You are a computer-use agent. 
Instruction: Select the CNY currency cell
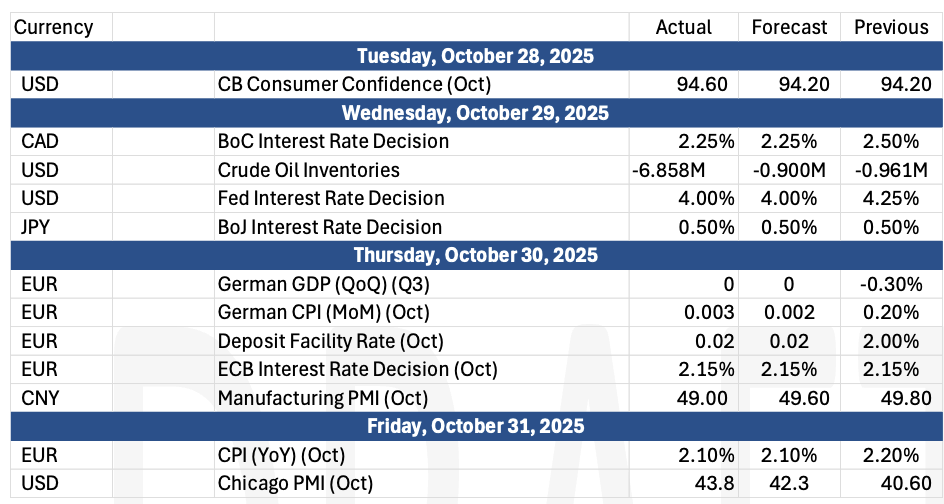40,398
